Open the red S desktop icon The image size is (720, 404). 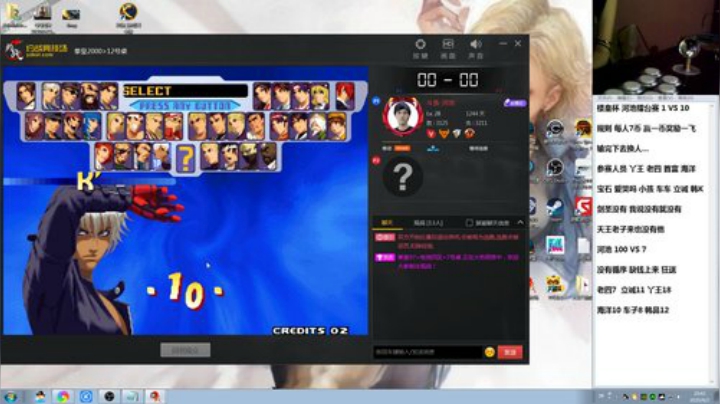coord(583,208)
